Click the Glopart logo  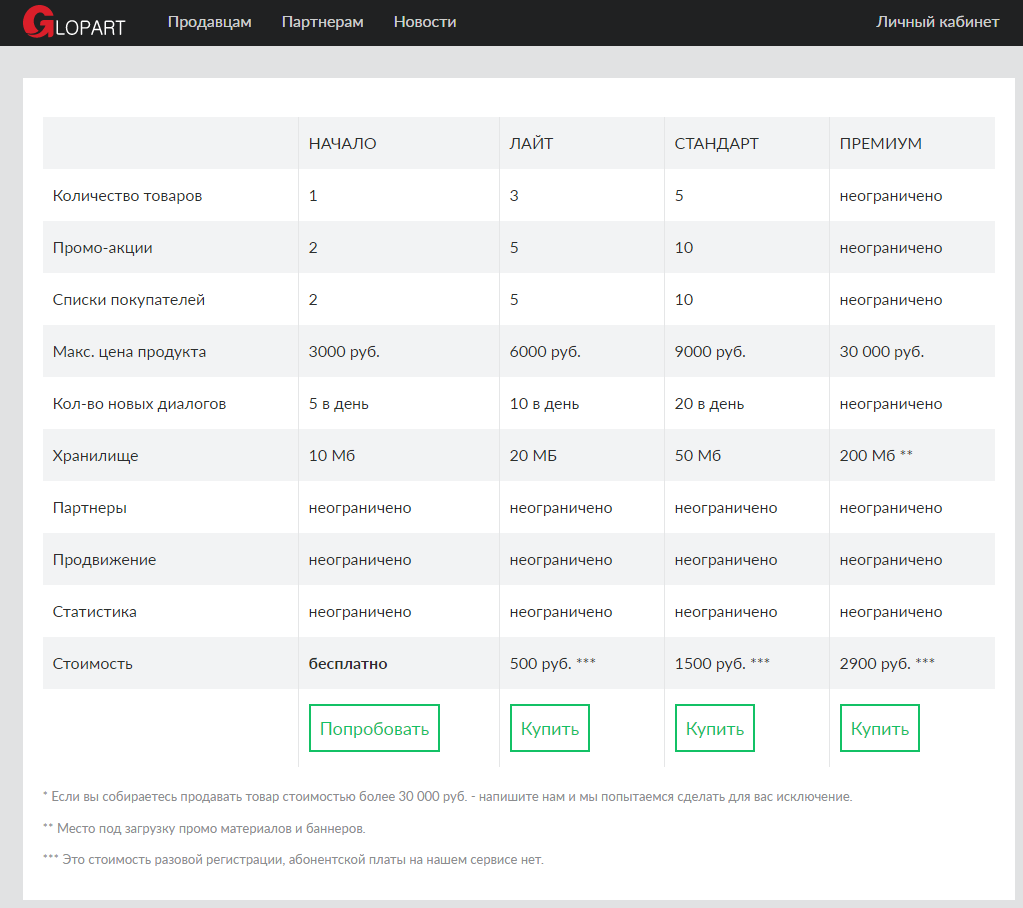(74, 22)
